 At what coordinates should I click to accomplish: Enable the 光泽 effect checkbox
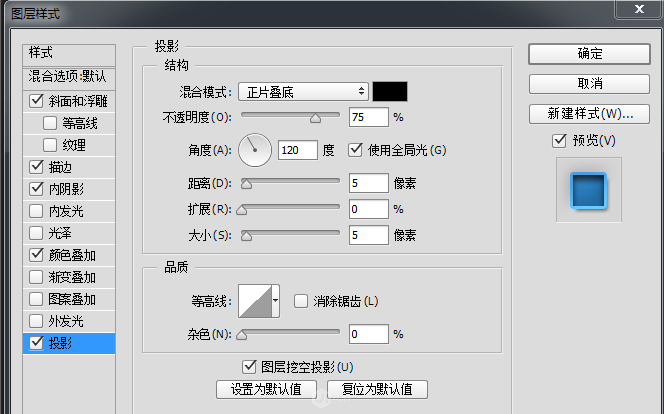(x=36, y=233)
